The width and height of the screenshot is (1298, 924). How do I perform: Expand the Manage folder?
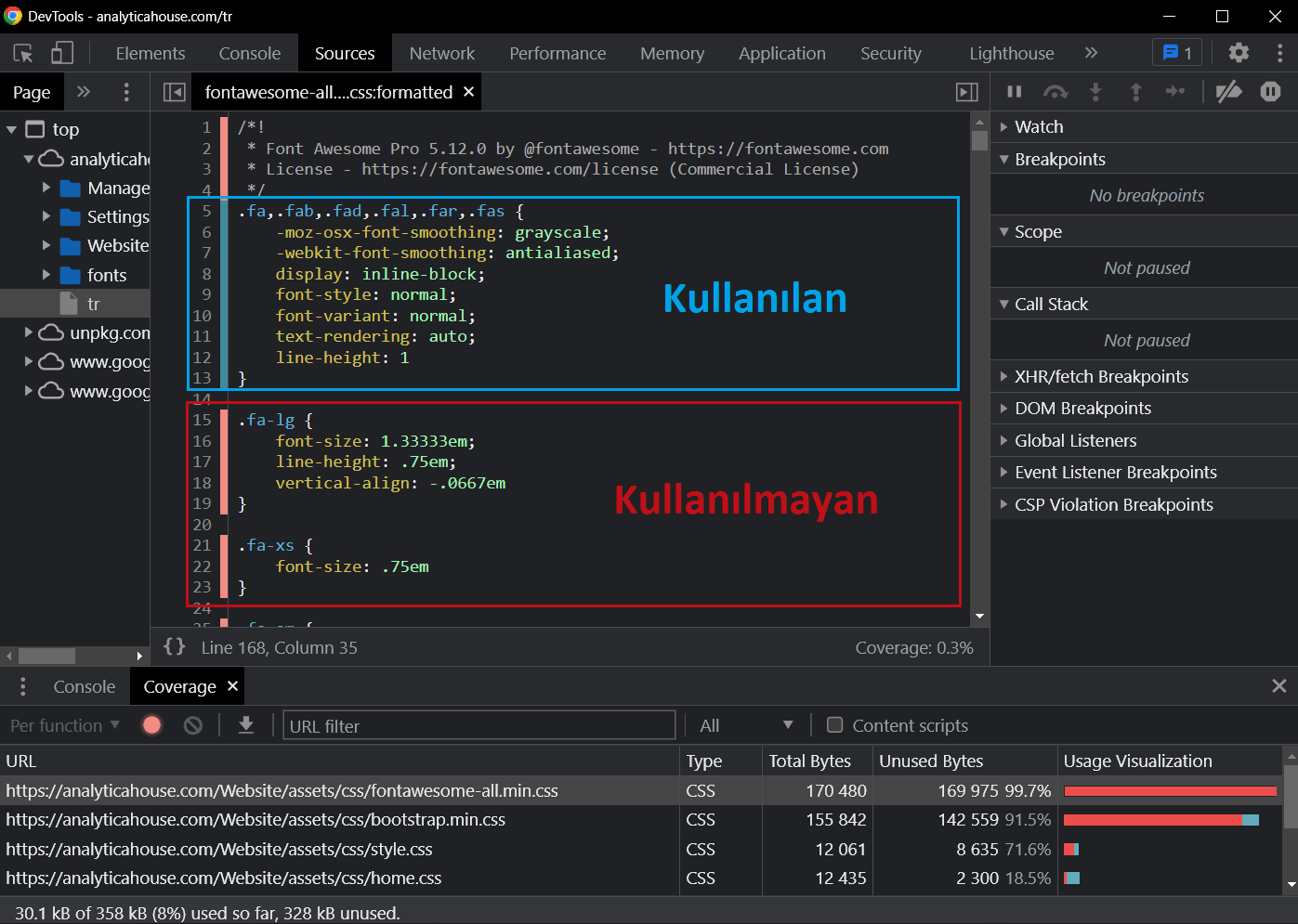click(46, 188)
